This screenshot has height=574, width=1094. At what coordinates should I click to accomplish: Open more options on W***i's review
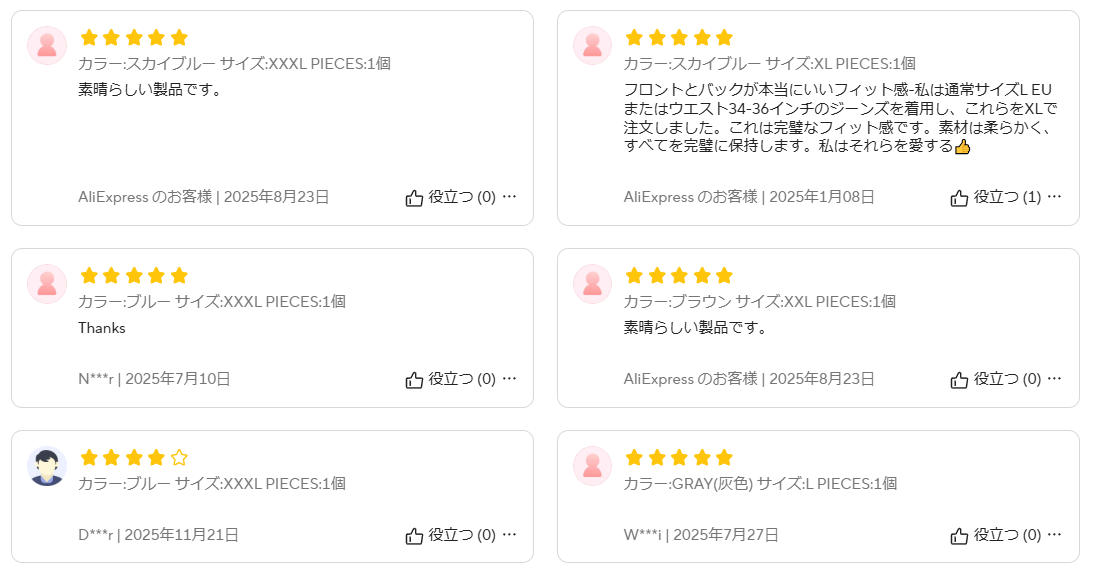[1054, 535]
